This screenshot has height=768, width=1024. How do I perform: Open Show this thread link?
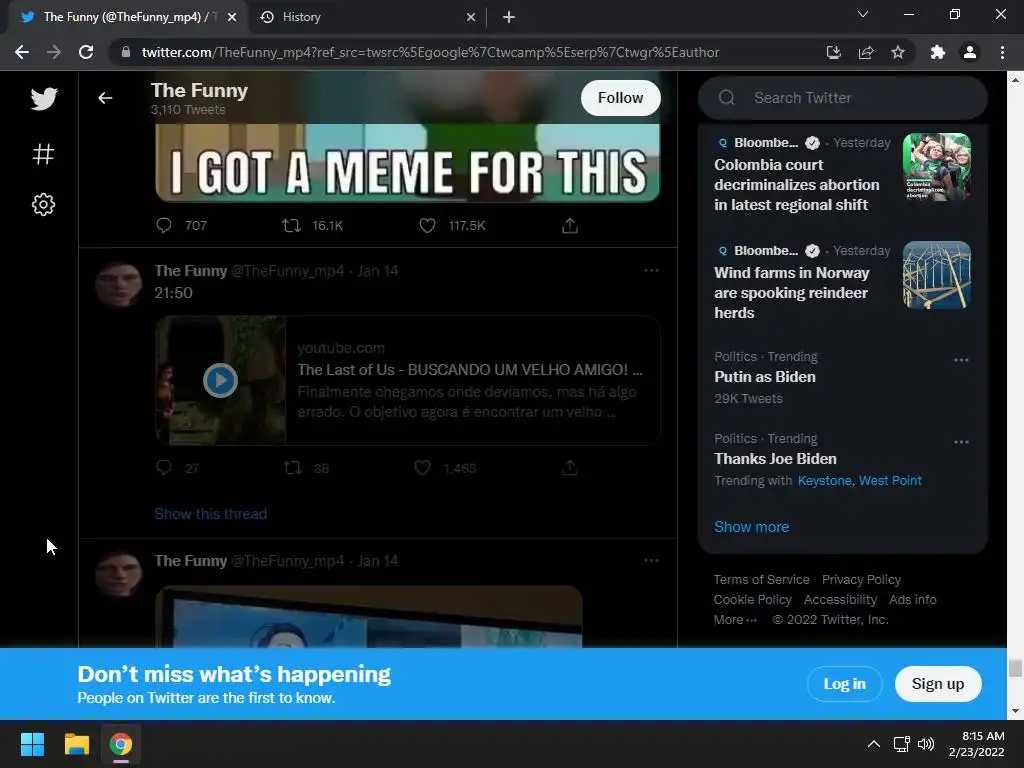[210, 514]
